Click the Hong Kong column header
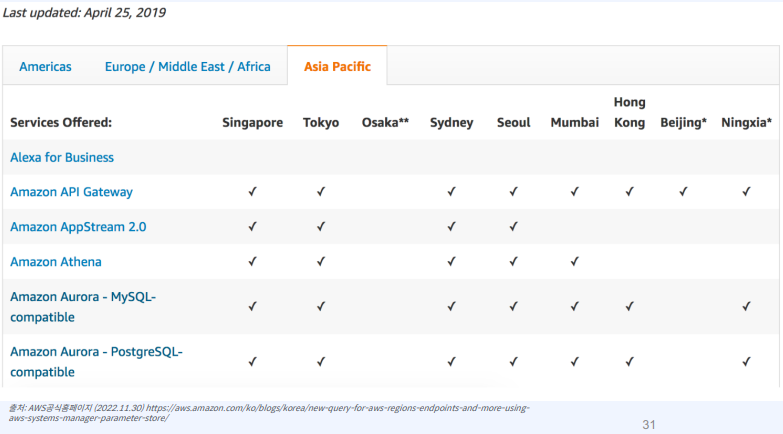 point(630,112)
